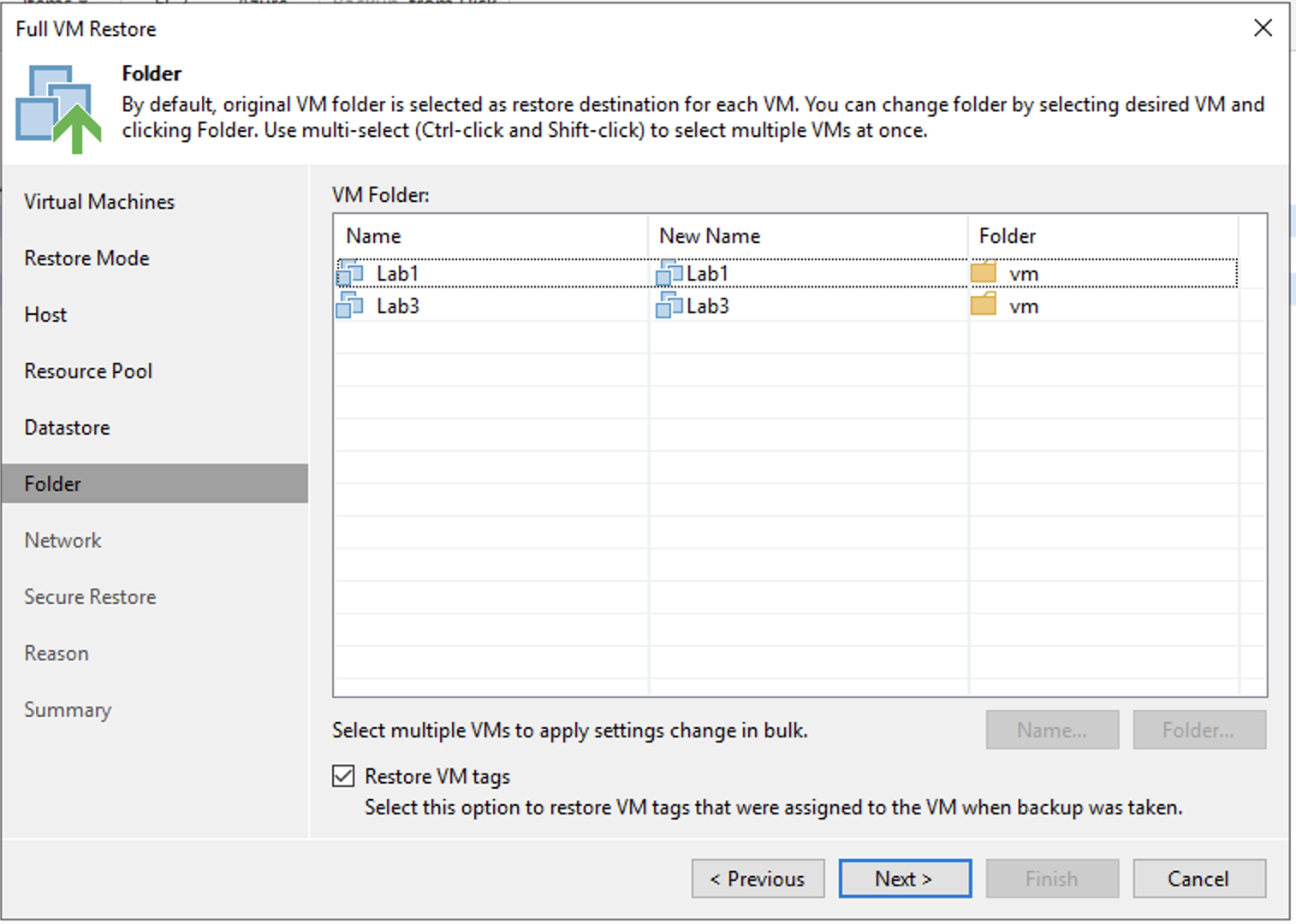Click the VM icon in Lab1 New Name cell
1296x924 pixels.
coord(669,274)
